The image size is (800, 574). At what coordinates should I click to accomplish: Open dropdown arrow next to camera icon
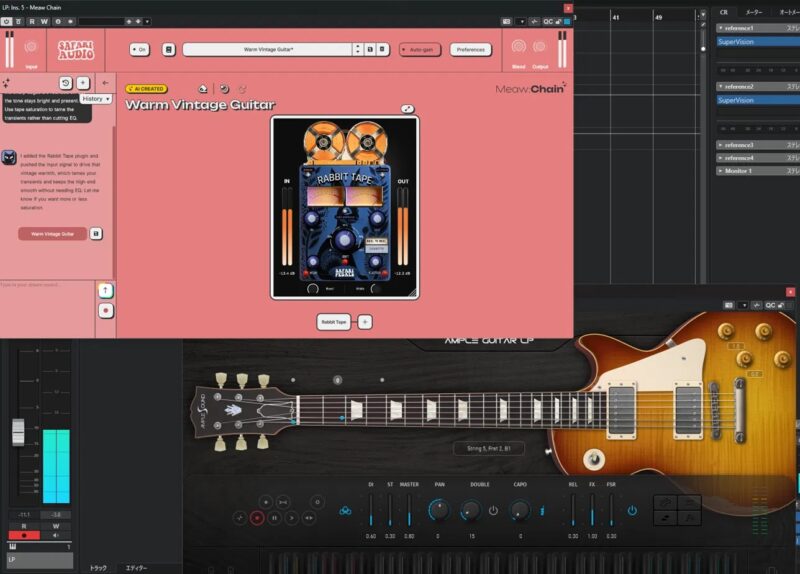click(521, 21)
